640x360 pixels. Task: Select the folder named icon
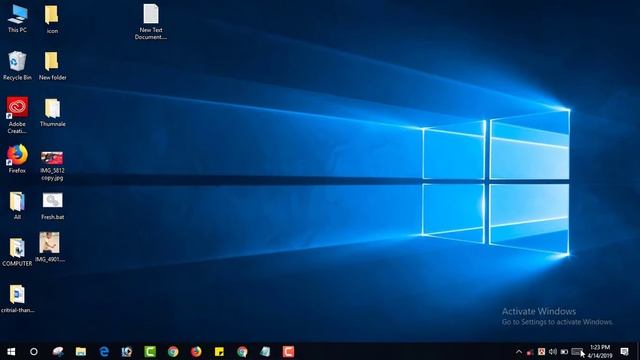click(52, 20)
